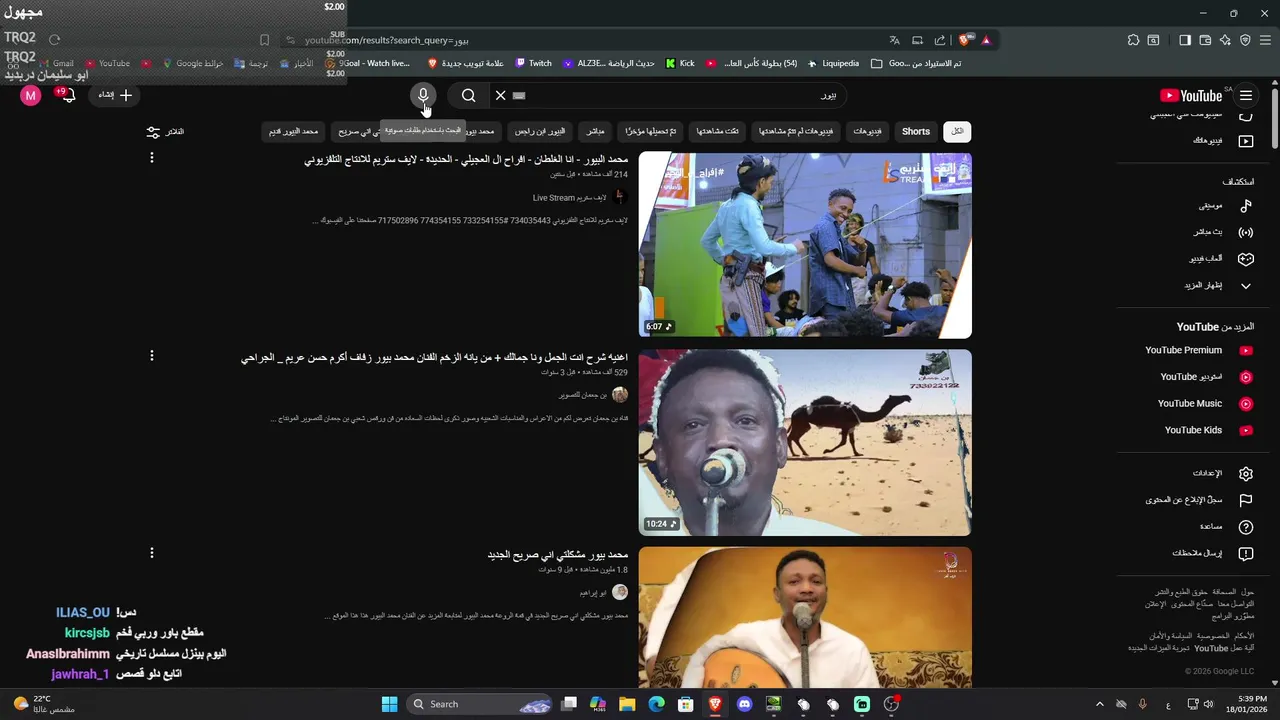Click the magnifier search button

click(x=469, y=95)
